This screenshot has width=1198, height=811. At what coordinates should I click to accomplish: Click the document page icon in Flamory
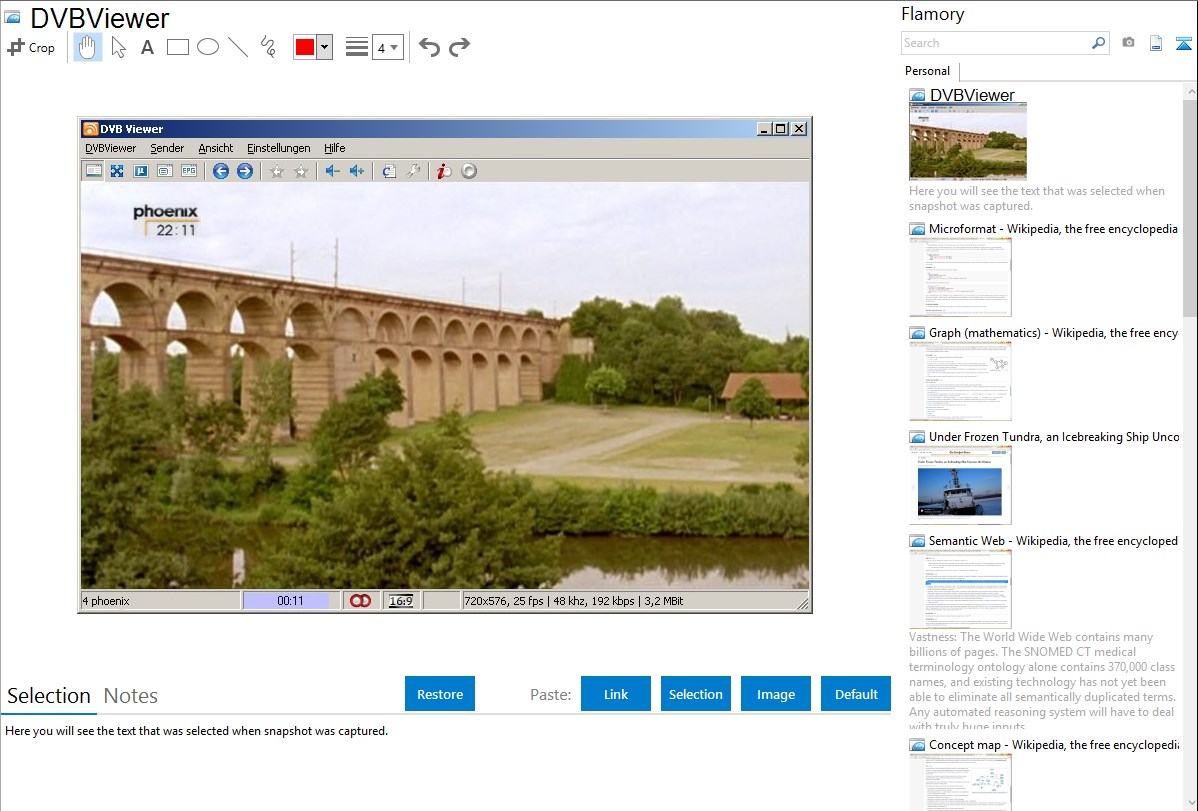(x=1156, y=44)
